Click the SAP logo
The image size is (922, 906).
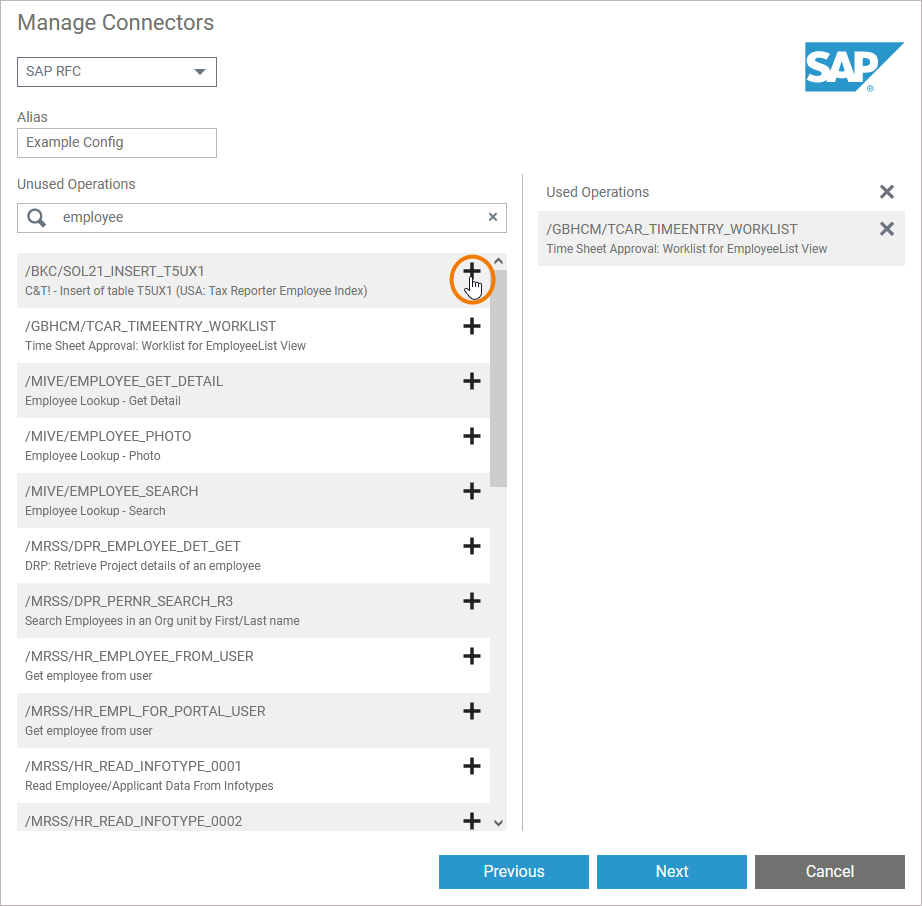click(x=854, y=66)
